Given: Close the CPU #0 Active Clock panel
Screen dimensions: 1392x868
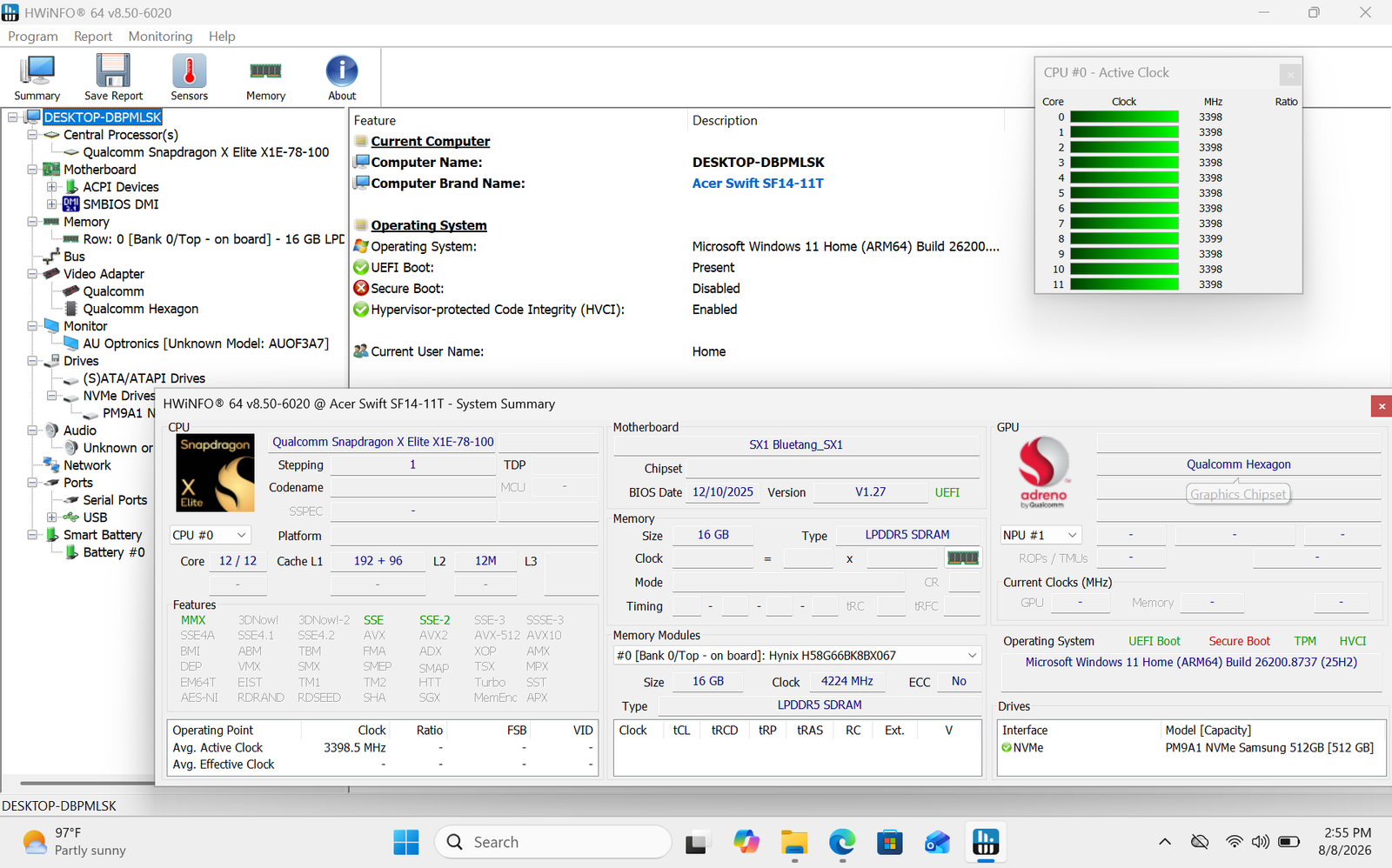Looking at the screenshot, I should point(1290,75).
